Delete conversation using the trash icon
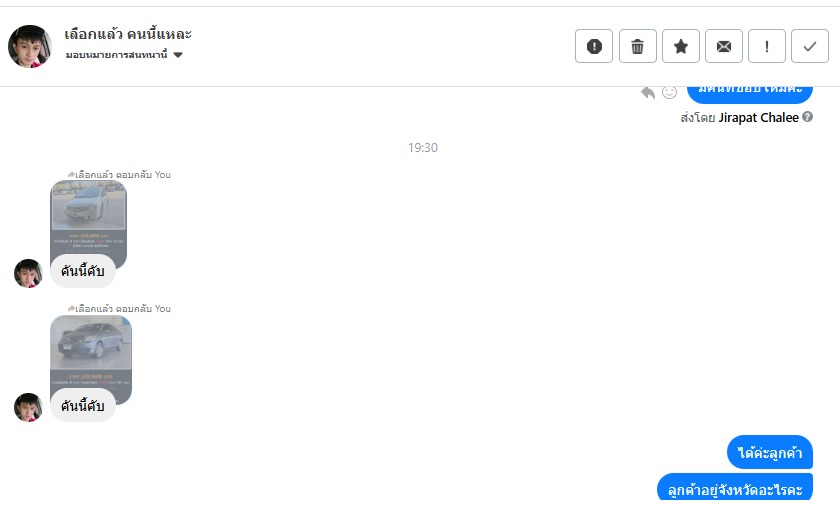 pos(637,46)
